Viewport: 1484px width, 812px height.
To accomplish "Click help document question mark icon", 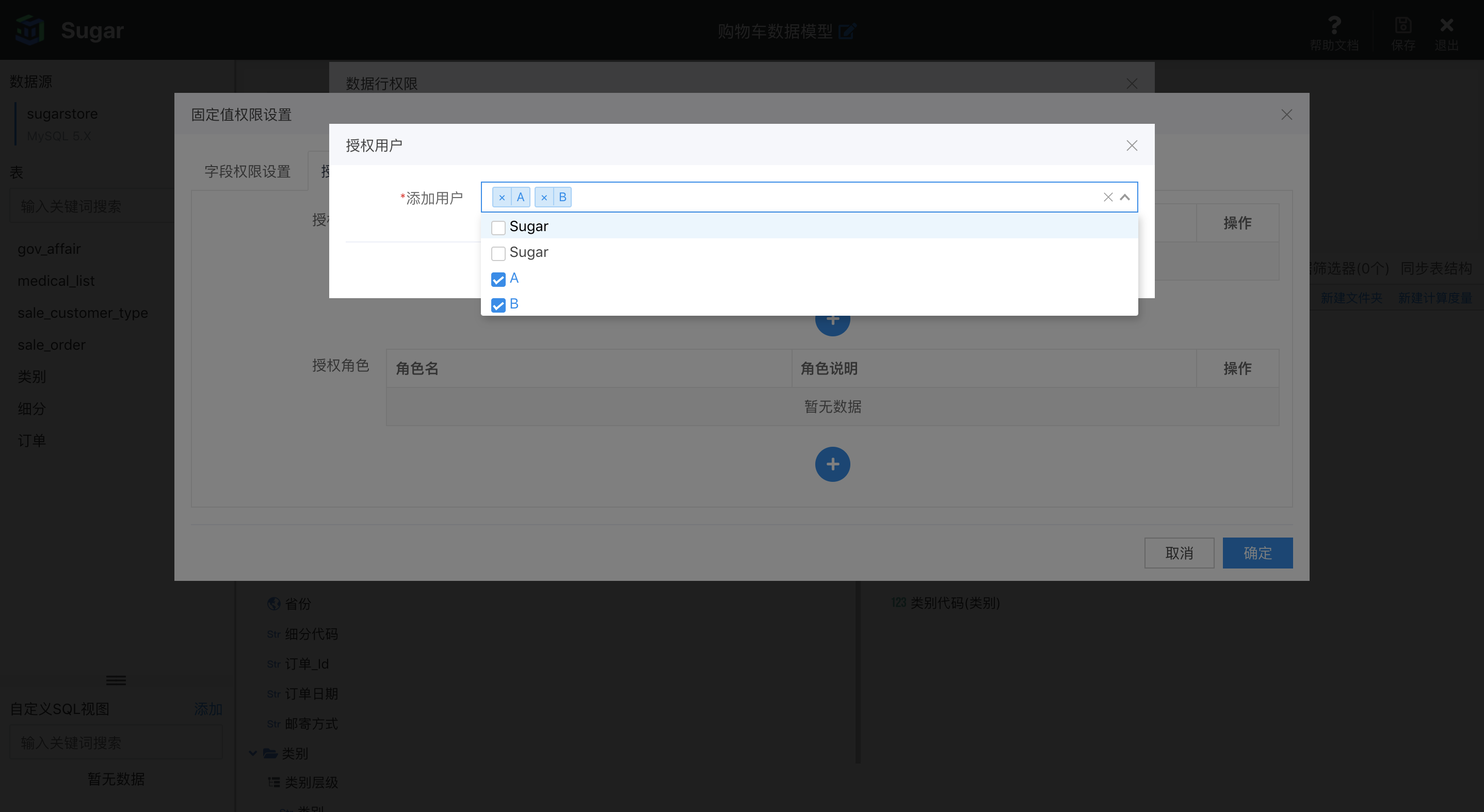I will pyautogui.click(x=1334, y=25).
